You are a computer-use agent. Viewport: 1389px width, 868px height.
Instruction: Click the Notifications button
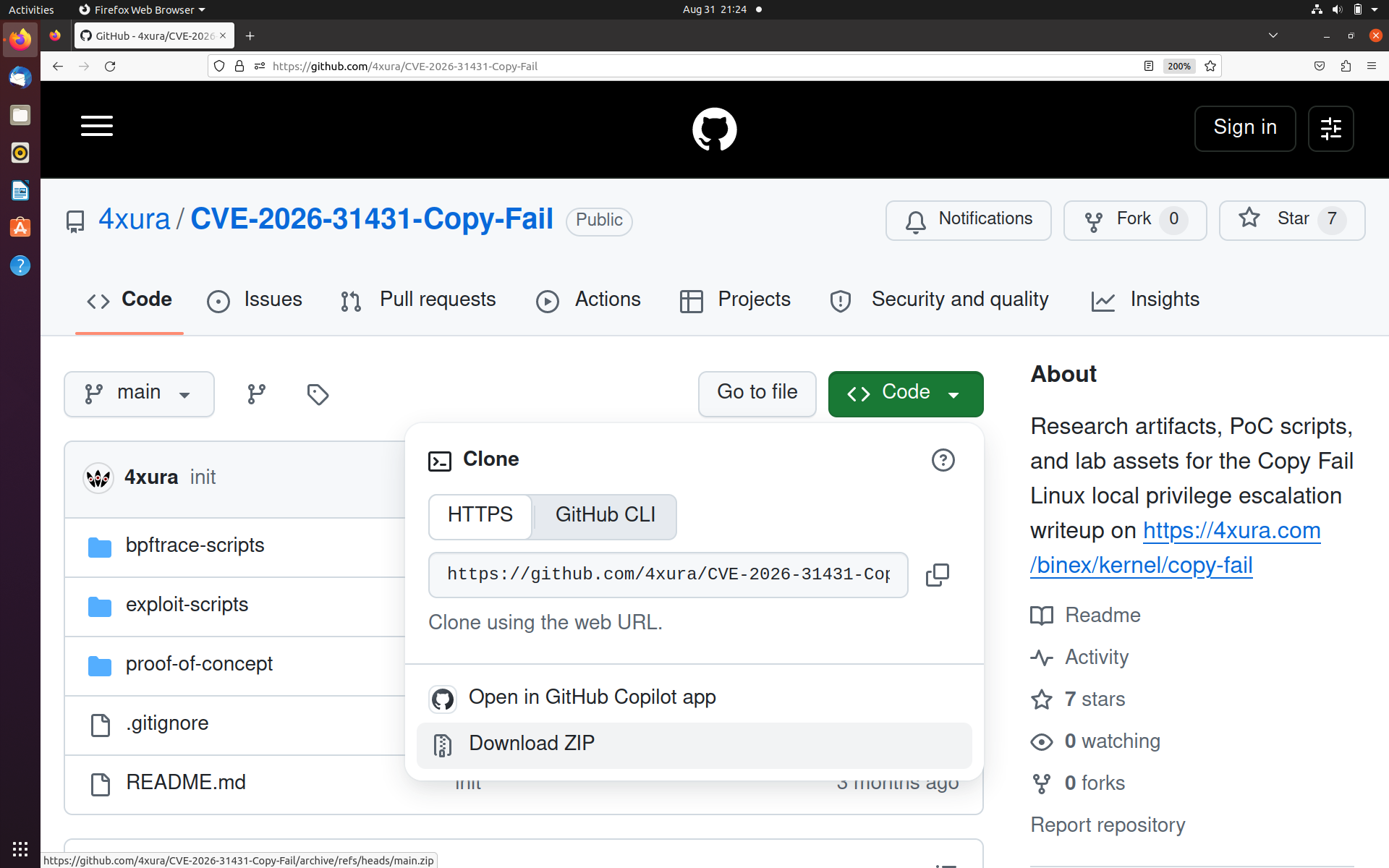[968, 220]
